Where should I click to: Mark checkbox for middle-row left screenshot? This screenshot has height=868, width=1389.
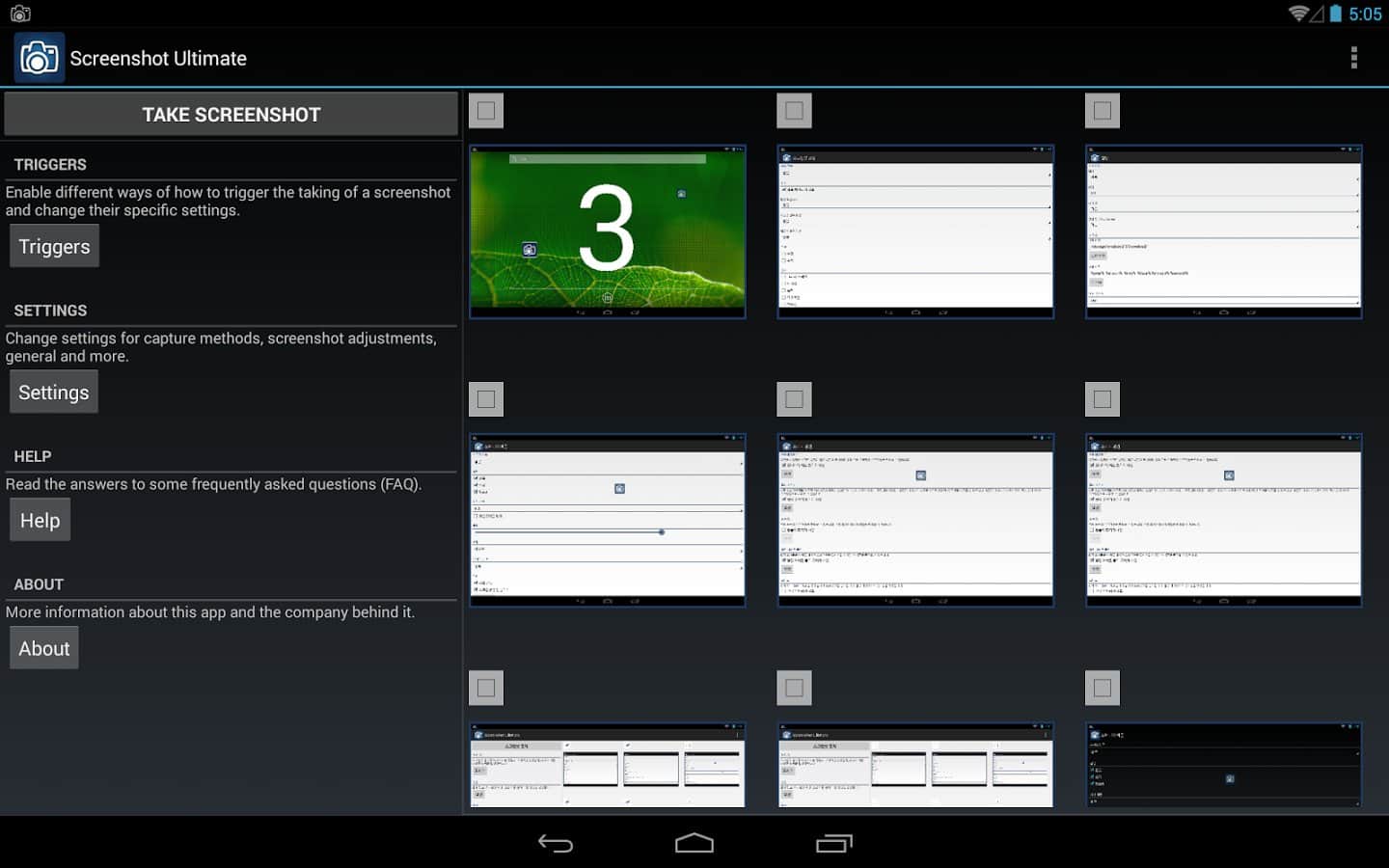click(486, 399)
